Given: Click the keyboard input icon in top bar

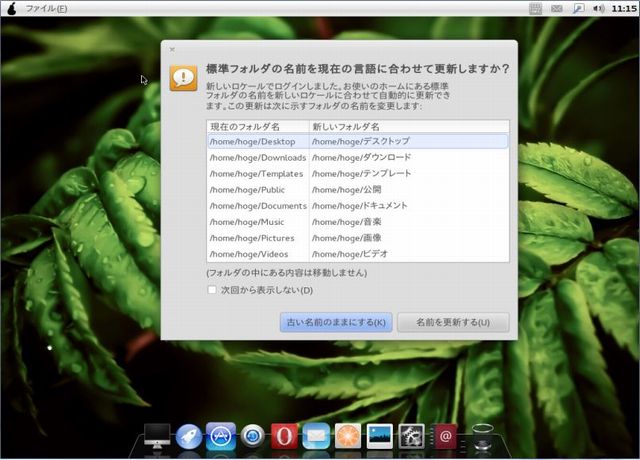Looking at the screenshot, I should [x=536, y=8].
